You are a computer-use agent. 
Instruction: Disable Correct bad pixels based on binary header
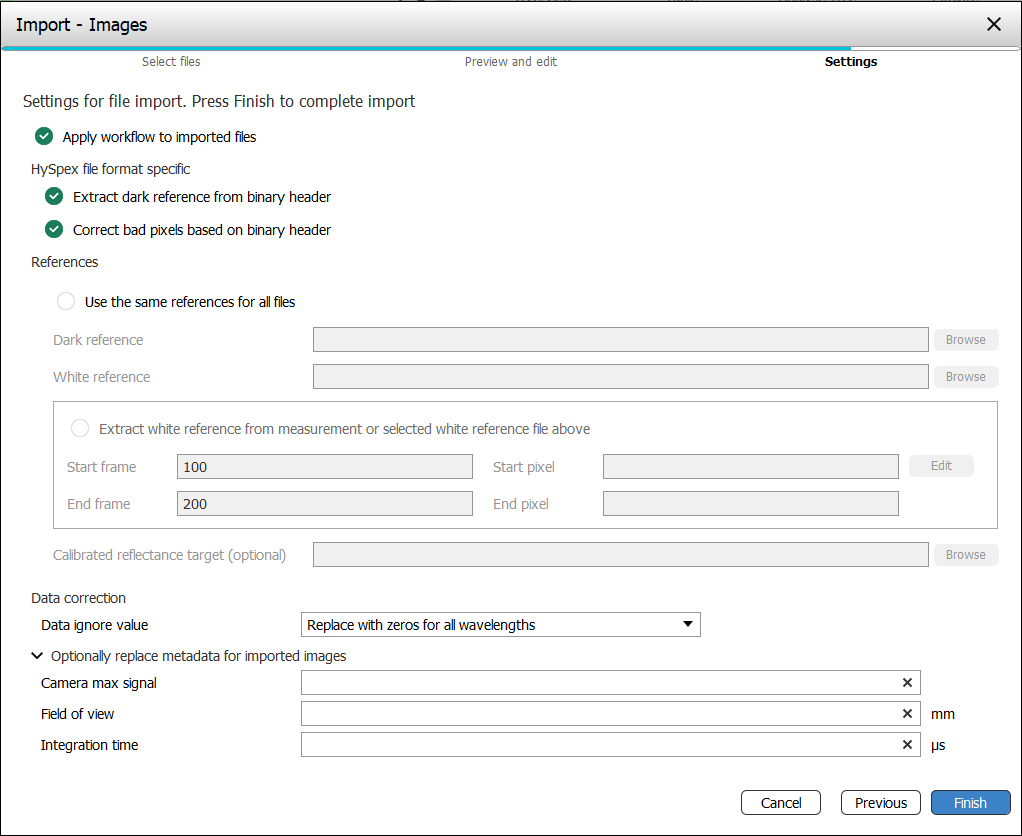pyautogui.click(x=54, y=230)
